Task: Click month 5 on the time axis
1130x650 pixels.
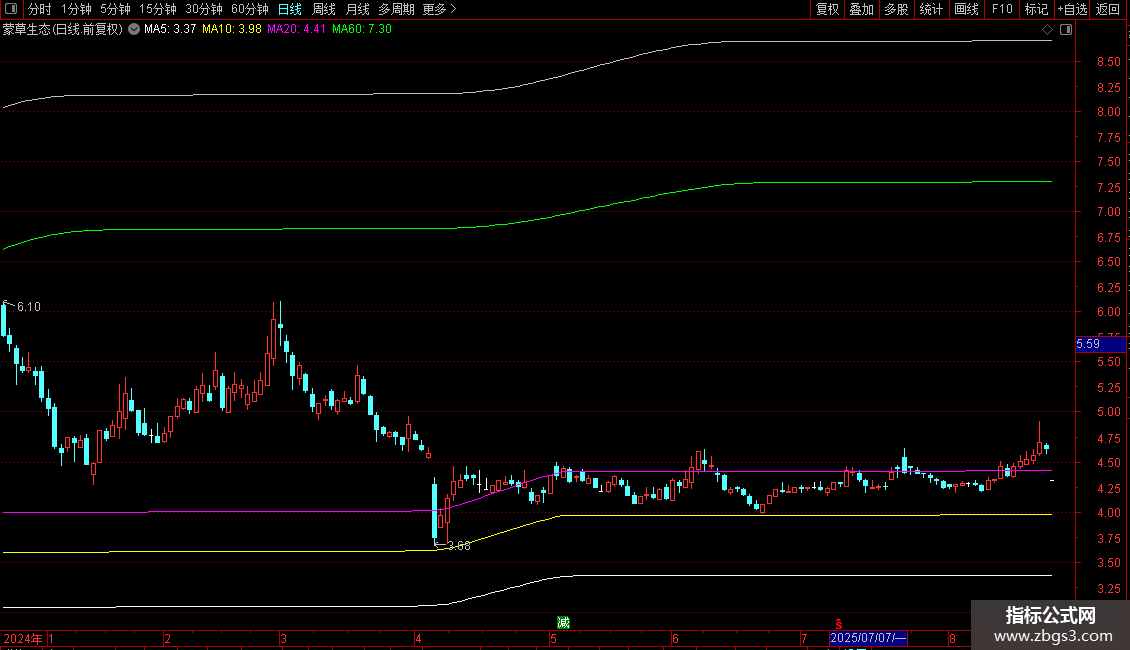Action: pos(553,638)
